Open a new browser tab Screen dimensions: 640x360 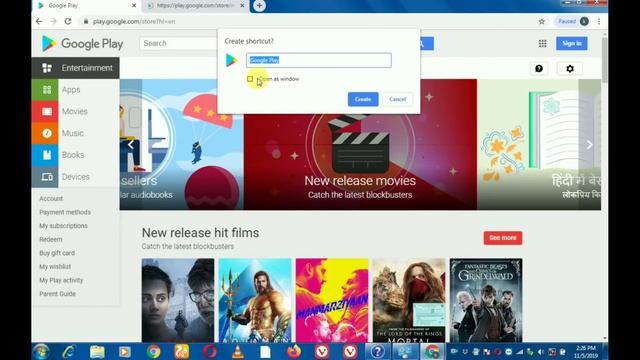[x=259, y=6]
